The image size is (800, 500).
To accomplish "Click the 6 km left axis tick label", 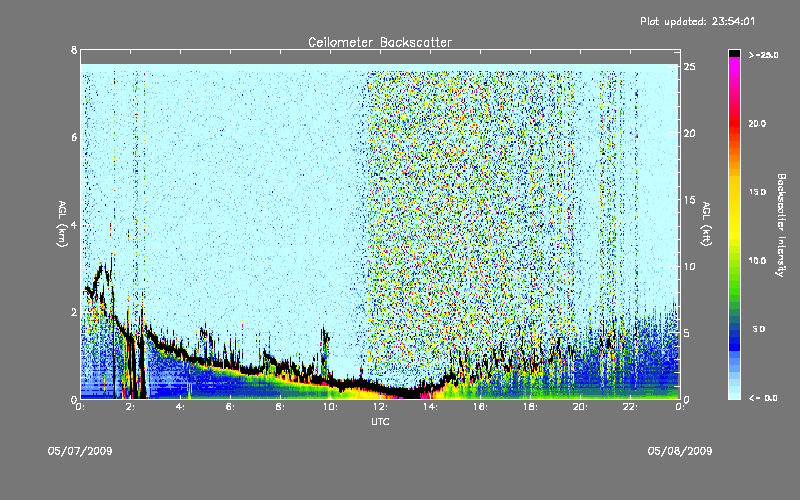I will click(x=74, y=137).
